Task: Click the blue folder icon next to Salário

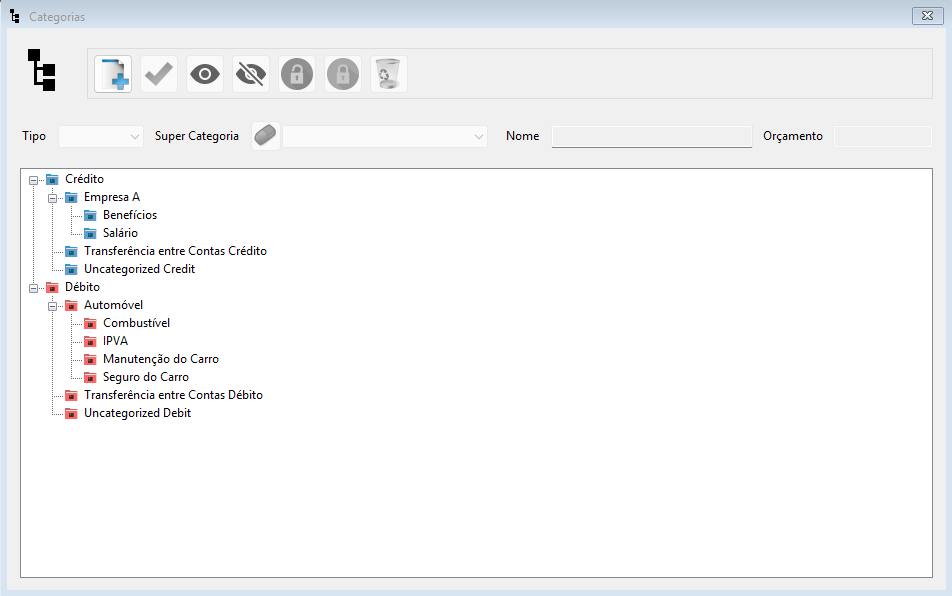Action: pyautogui.click(x=90, y=233)
